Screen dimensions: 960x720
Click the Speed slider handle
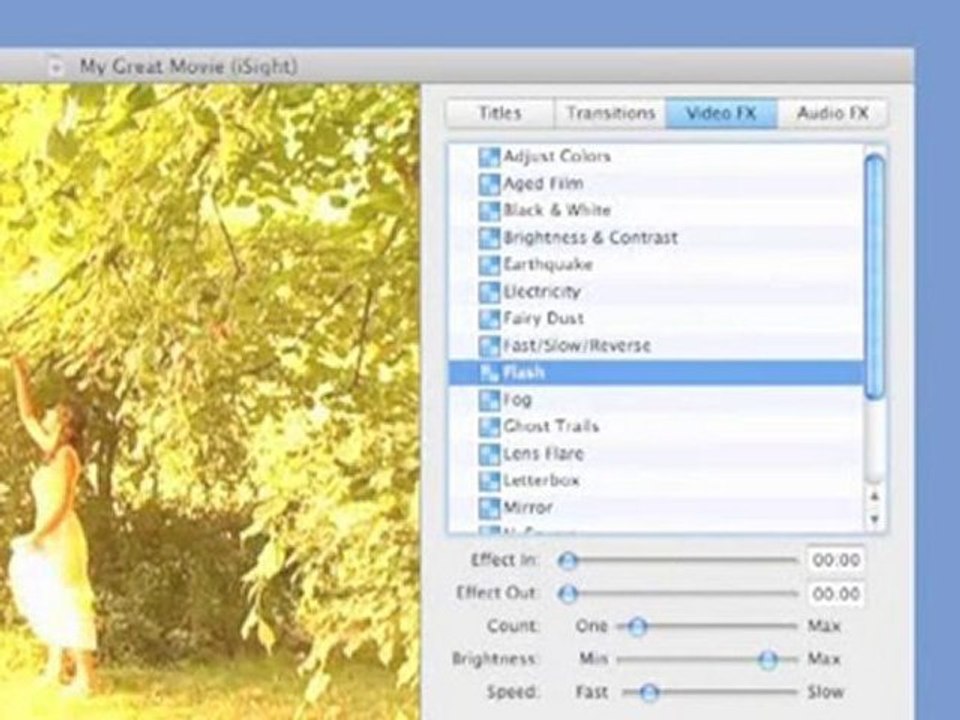click(649, 692)
